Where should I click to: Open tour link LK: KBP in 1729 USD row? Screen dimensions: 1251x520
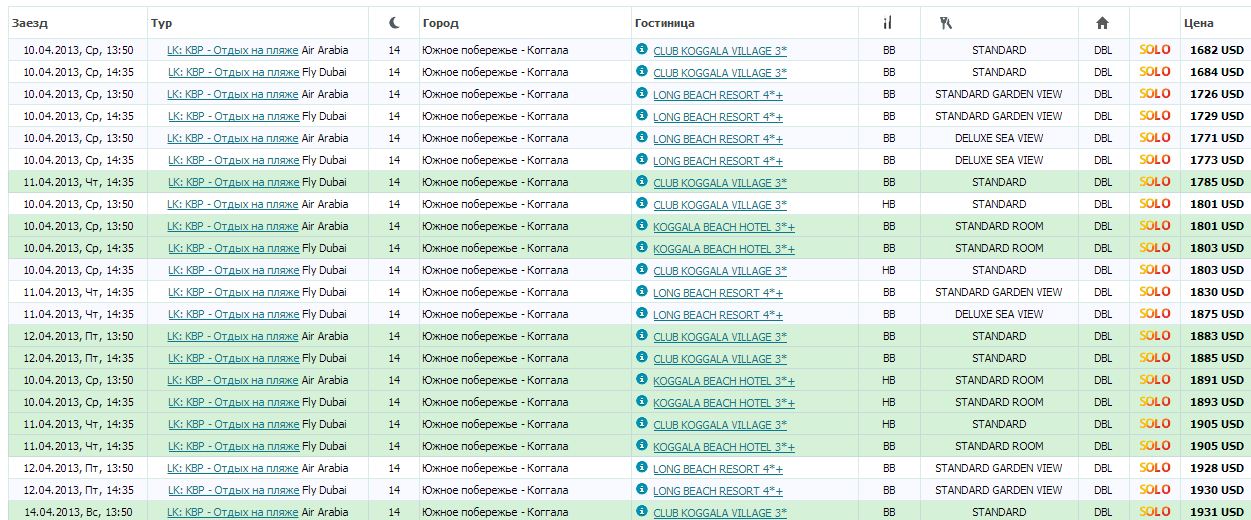point(233,116)
